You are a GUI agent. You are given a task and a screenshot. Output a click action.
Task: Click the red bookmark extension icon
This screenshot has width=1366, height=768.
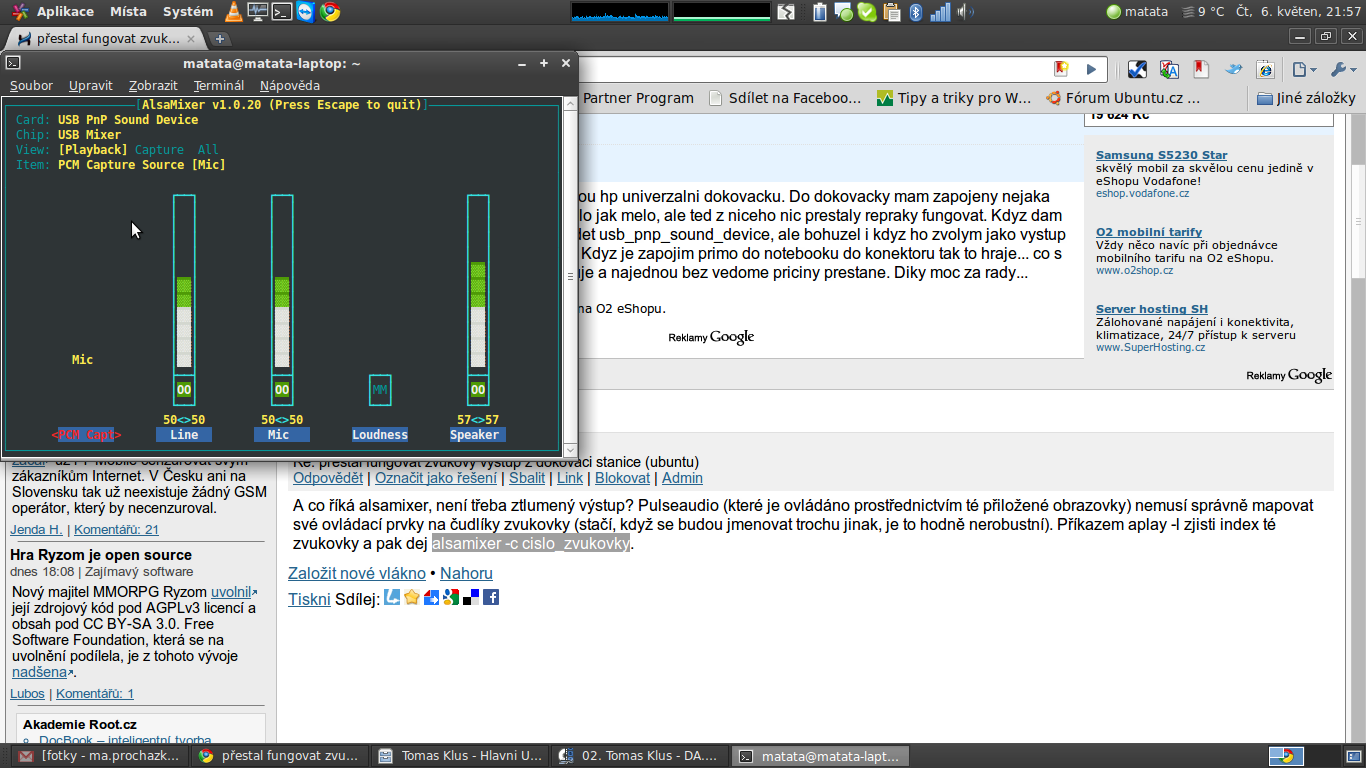click(x=1201, y=69)
